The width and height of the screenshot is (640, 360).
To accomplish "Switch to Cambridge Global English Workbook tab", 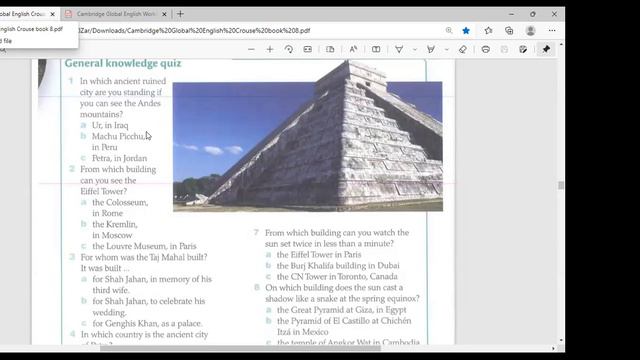I will click(x=116, y=14).
